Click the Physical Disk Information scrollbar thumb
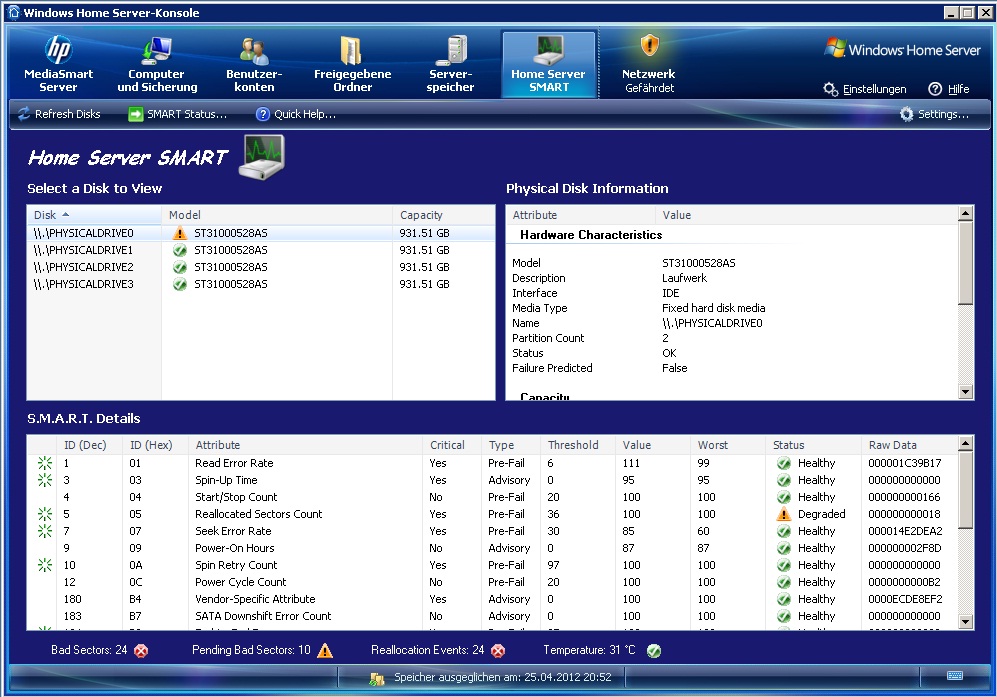 [x=965, y=263]
